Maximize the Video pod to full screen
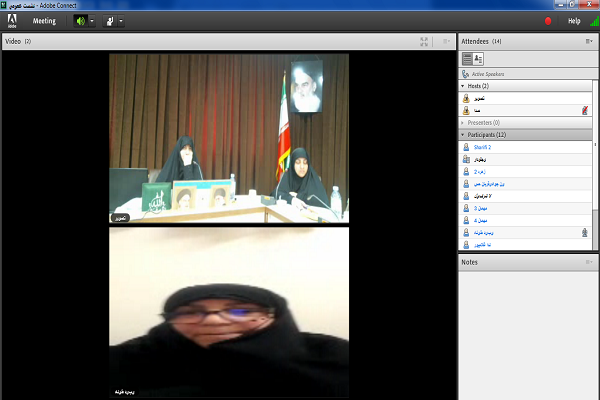The width and height of the screenshot is (600, 400). (x=424, y=41)
